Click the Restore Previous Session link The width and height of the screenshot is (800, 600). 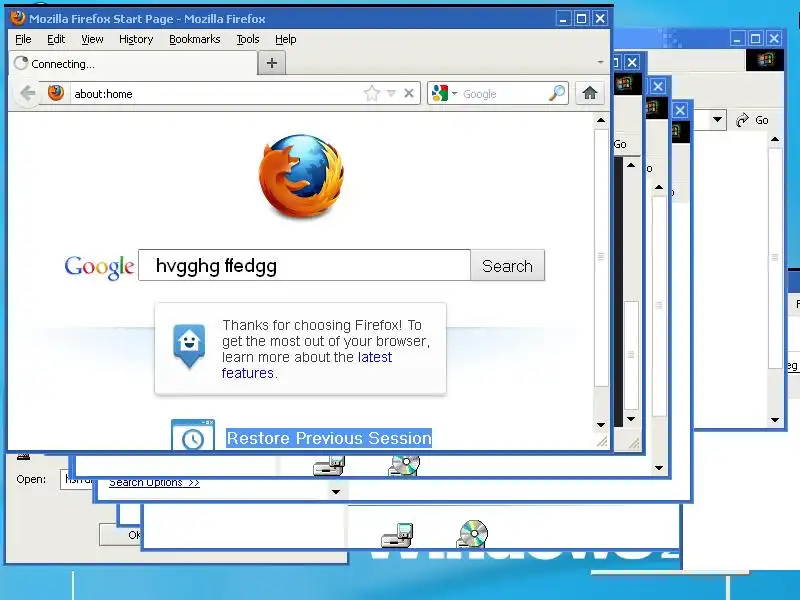coord(329,438)
